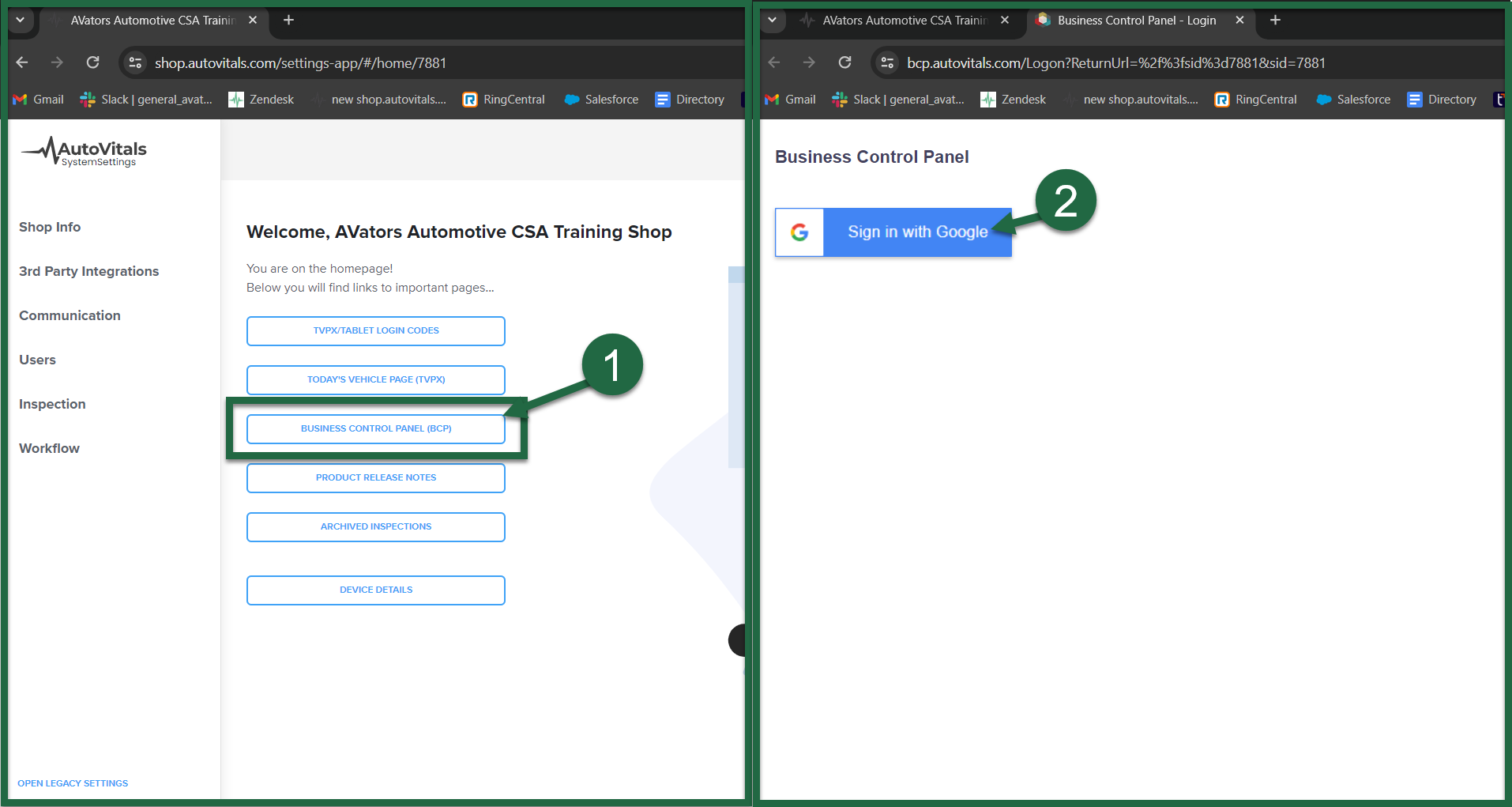The height and width of the screenshot is (807, 1512).
Task: Open 3rd Party Integrations settings menu
Action: 88,271
